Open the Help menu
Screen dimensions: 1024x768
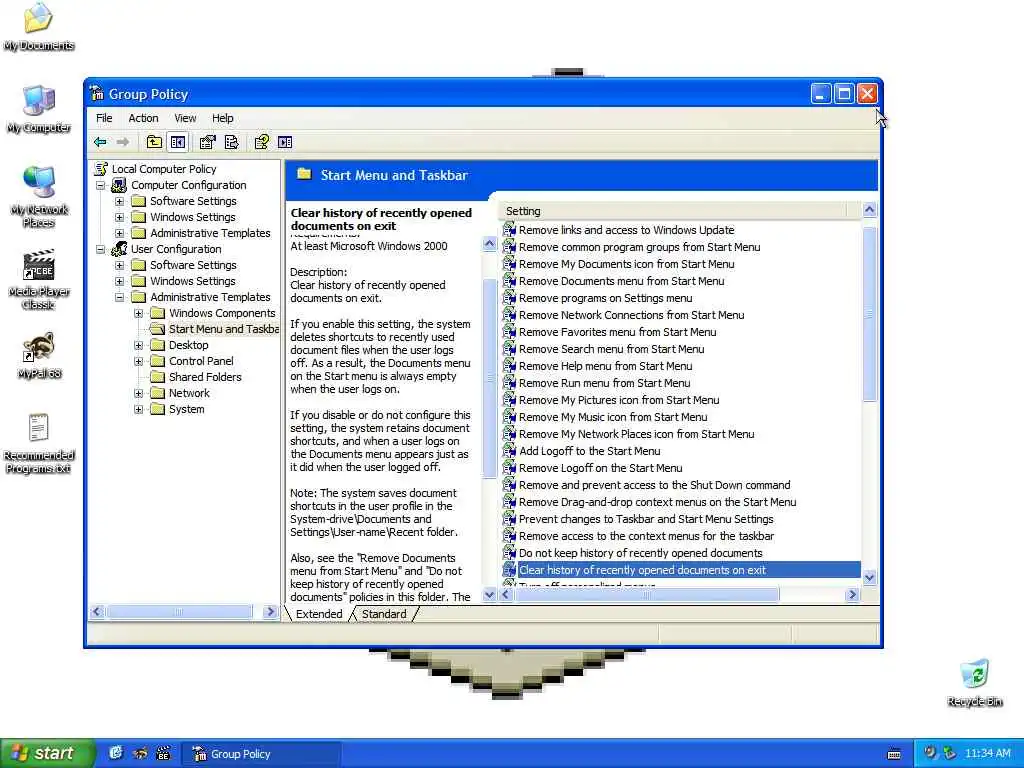[223, 118]
